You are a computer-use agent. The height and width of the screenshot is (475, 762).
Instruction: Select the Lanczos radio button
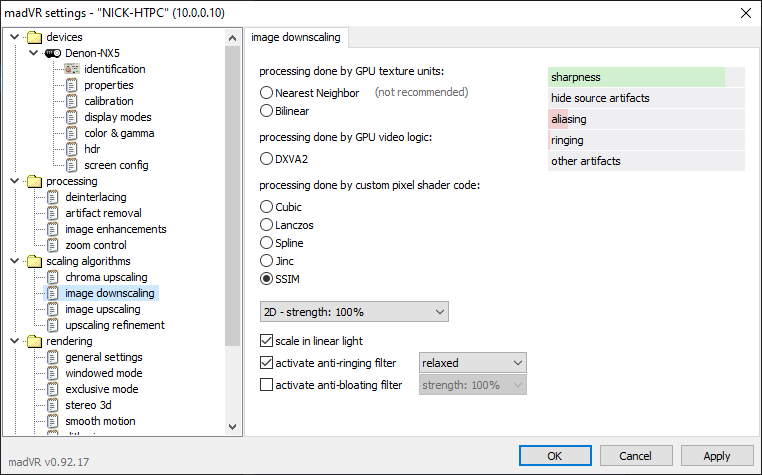pos(267,225)
